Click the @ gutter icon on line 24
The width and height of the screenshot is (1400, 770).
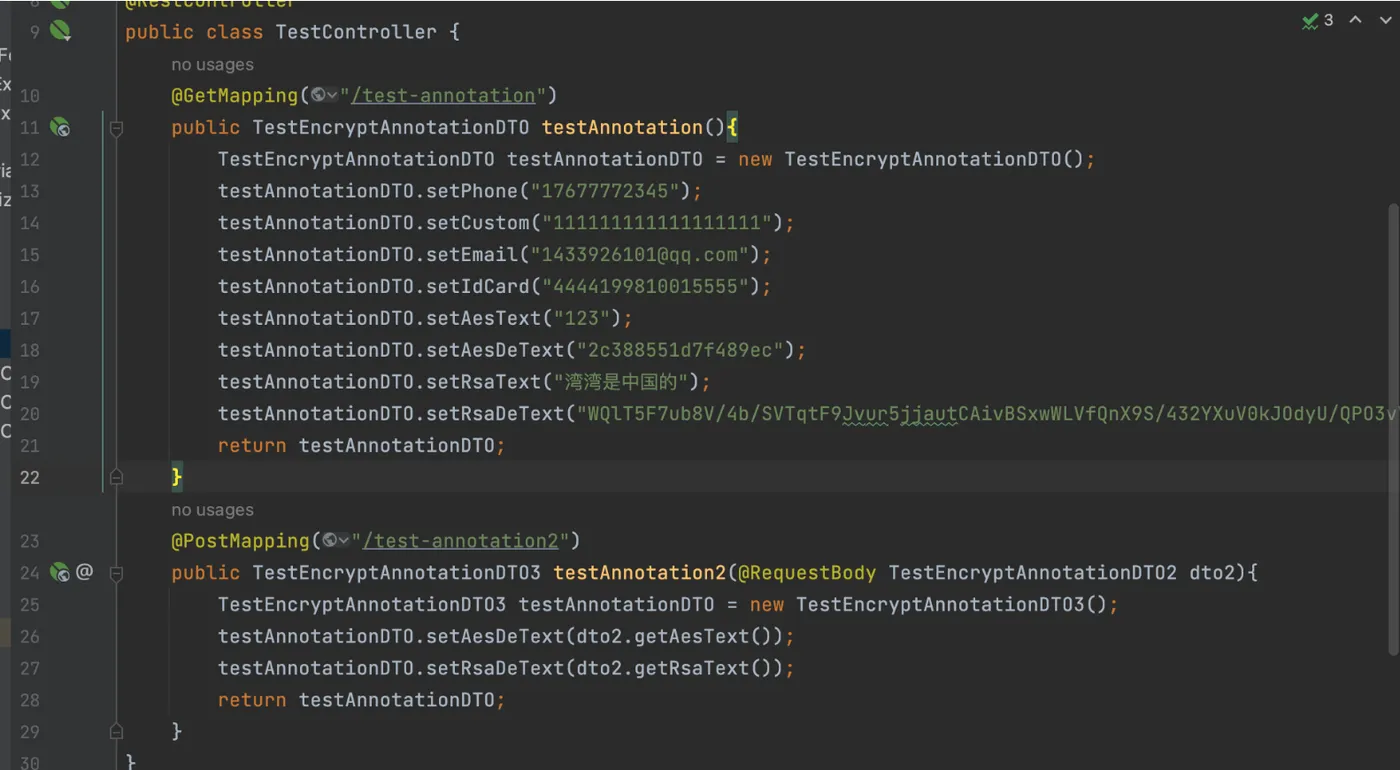85,572
